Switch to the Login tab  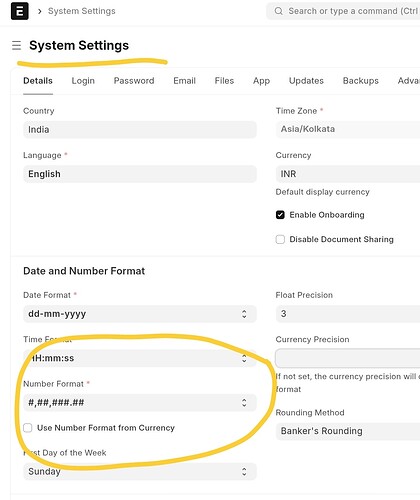click(83, 81)
